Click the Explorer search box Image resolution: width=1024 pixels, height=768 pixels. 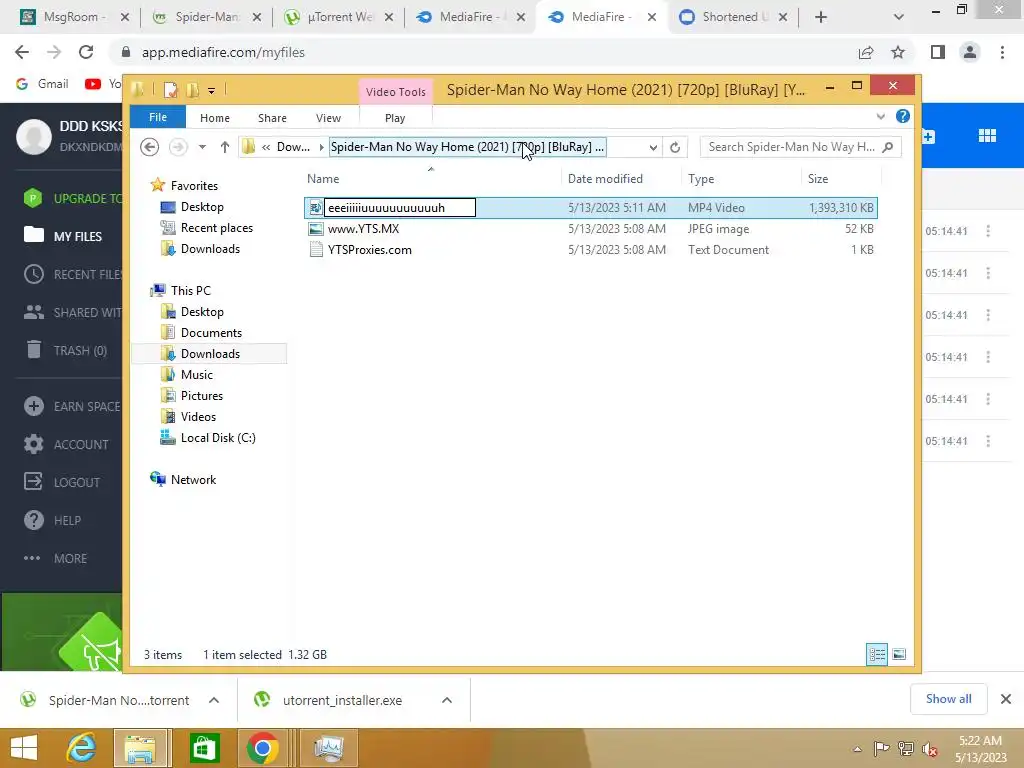tap(801, 147)
